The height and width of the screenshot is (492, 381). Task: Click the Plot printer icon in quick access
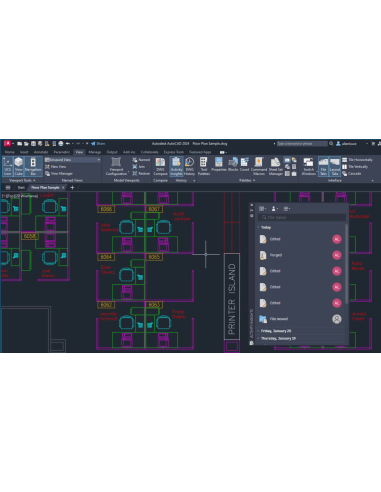(61, 144)
